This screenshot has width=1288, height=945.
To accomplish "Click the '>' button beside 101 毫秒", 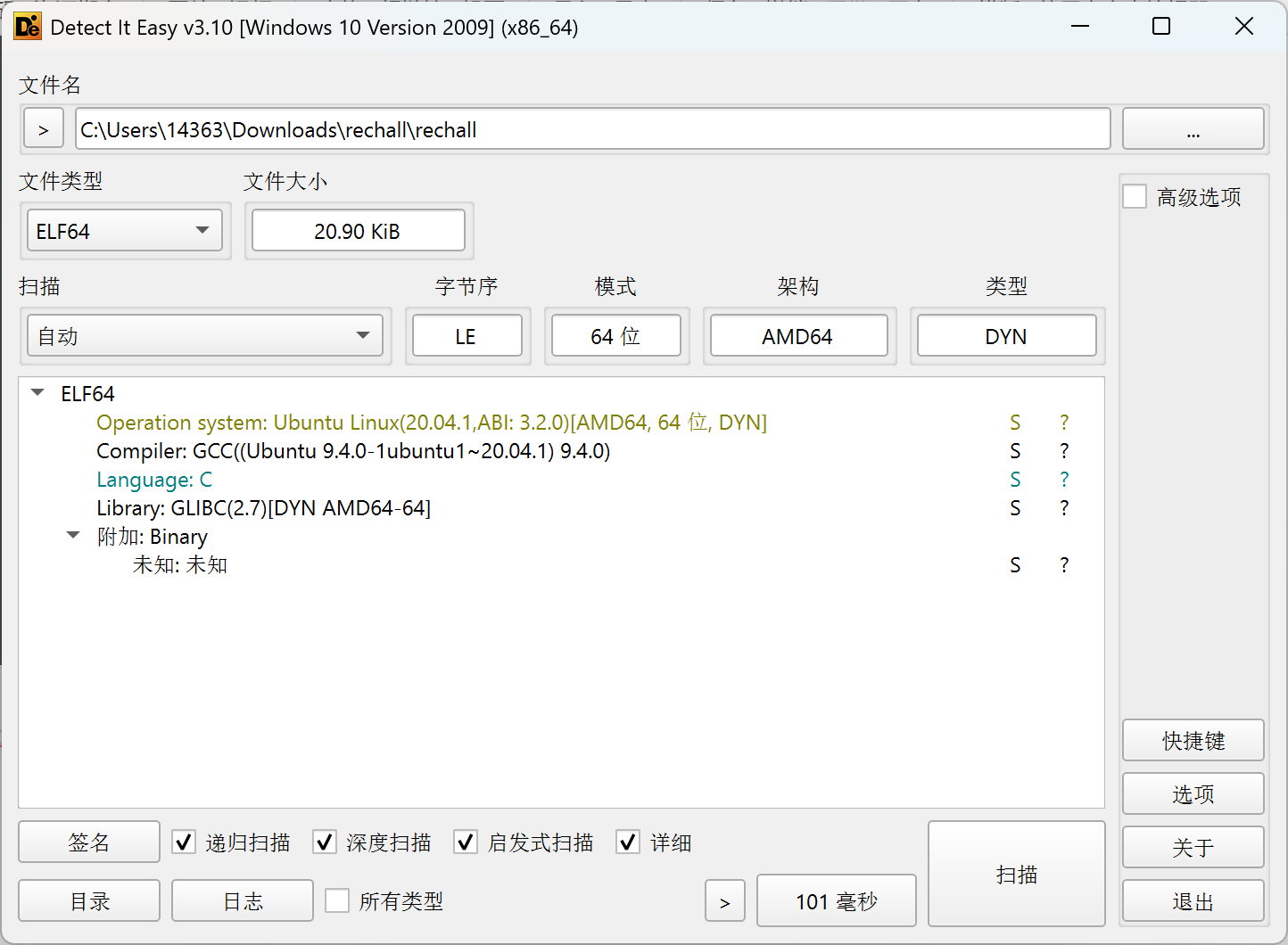I will click(x=725, y=901).
